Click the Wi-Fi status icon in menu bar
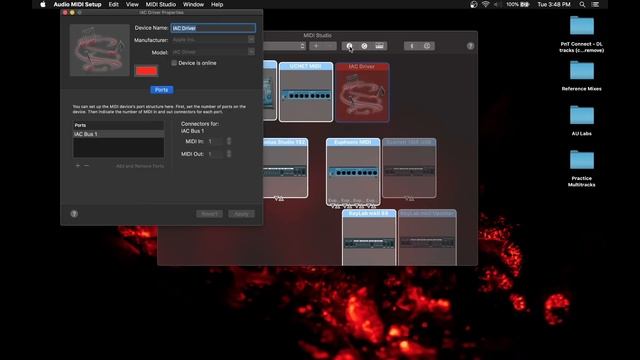This screenshot has width=640, height=360. coord(485,4)
